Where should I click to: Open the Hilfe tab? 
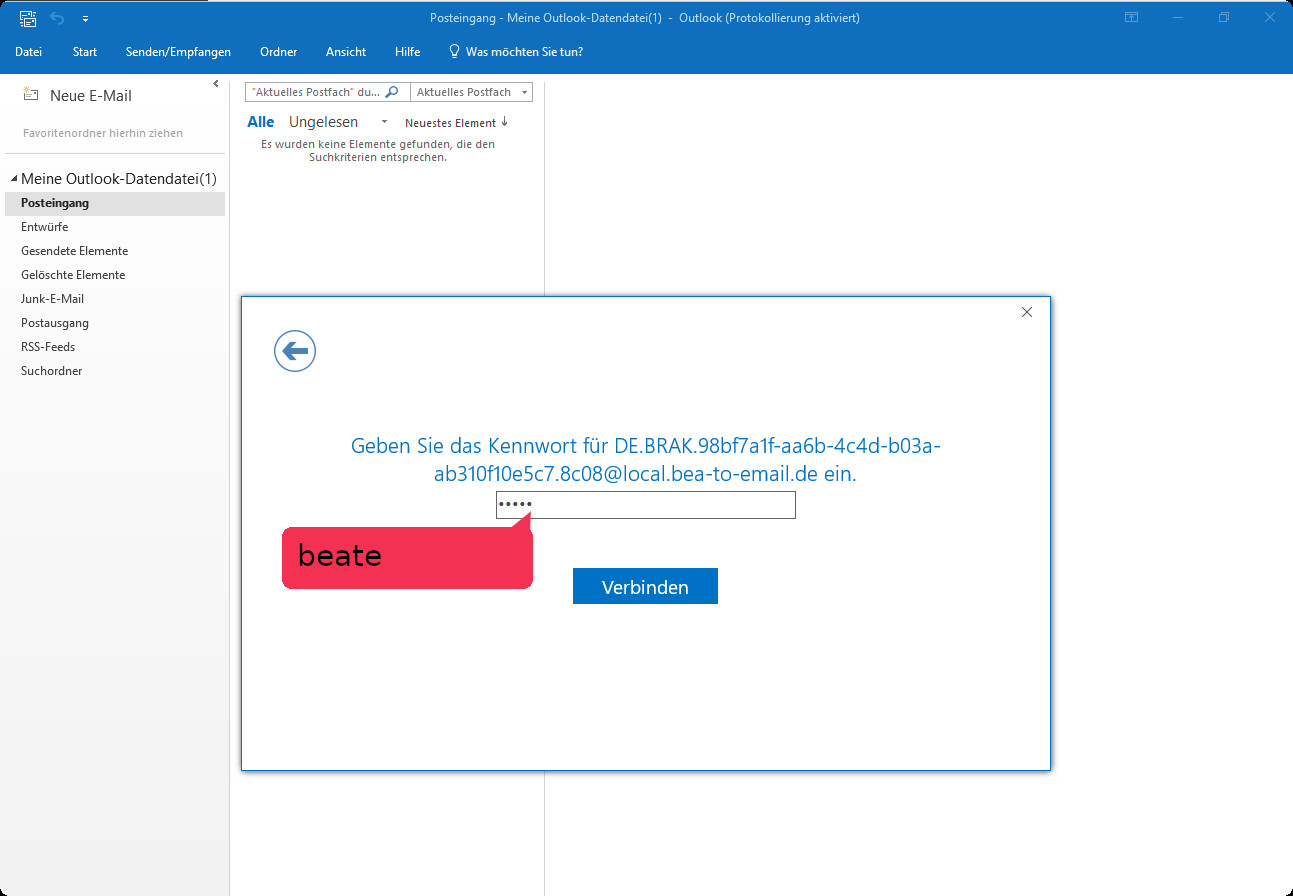point(408,52)
